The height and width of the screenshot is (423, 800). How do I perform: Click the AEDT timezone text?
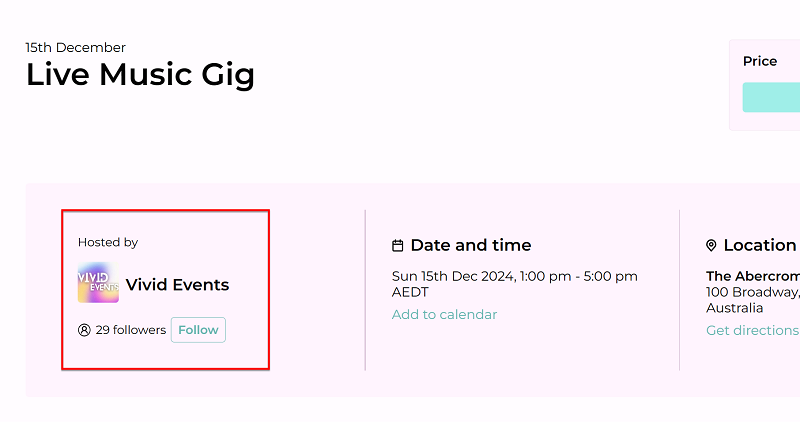click(410, 292)
